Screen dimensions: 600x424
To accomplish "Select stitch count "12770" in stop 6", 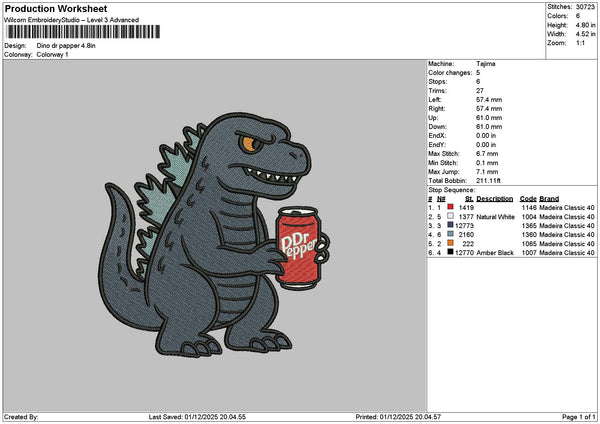I will pyautogui.click(x=465, y=253).
